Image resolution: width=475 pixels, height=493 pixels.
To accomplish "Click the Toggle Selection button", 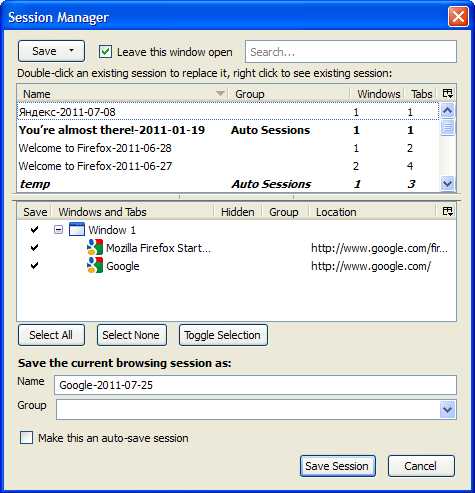I will (x=223, y=335).
